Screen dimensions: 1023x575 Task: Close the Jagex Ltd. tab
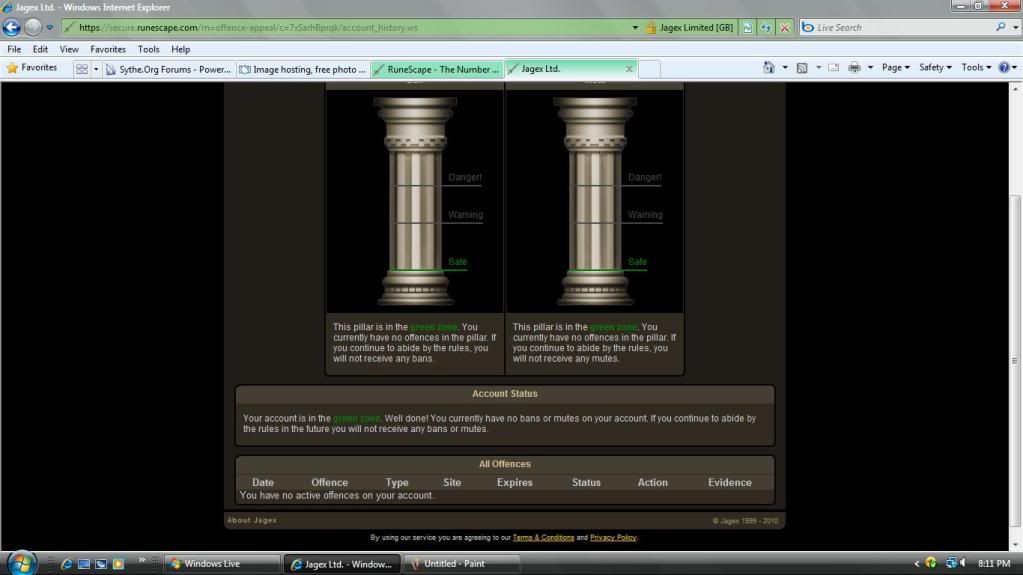pos(629,69)
